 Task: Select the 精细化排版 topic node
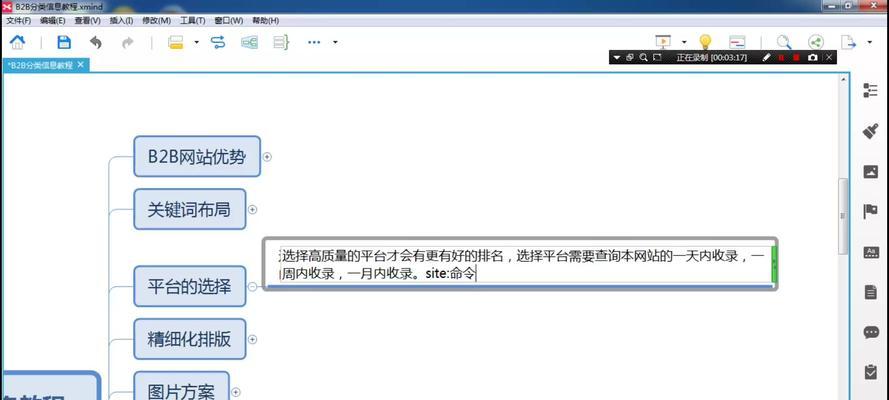coord(189,339)
